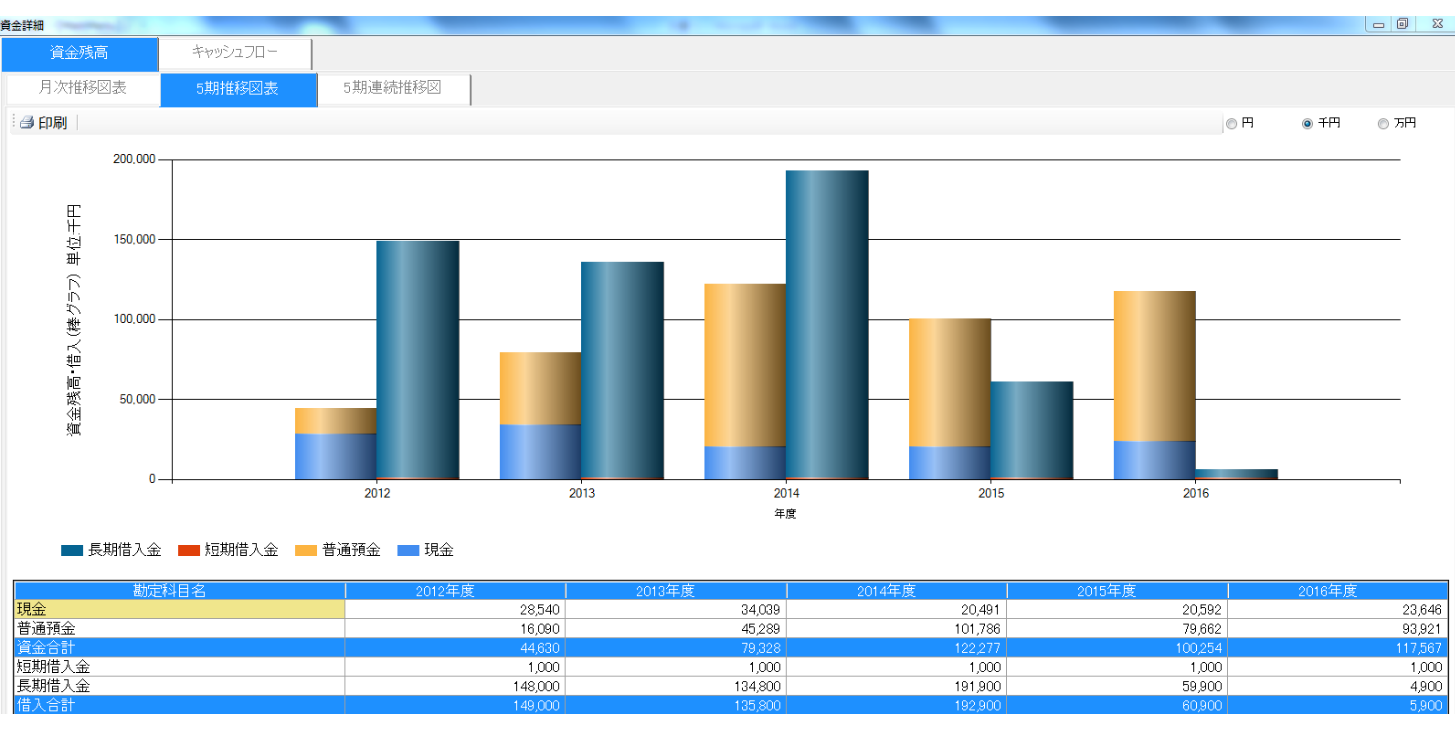Select the 円 unit radio button

click(x=1232, y=124)
